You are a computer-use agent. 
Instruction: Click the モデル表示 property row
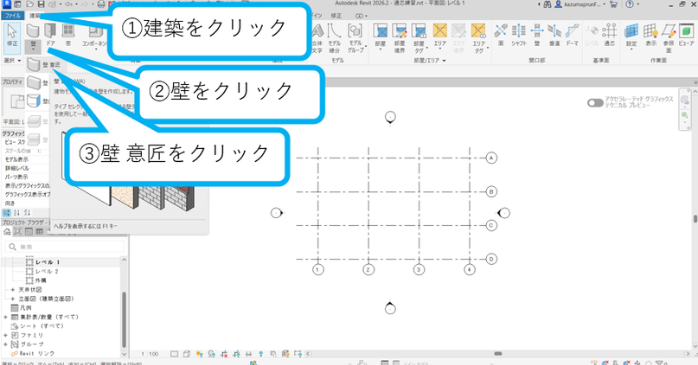click(x=27, y=159)
